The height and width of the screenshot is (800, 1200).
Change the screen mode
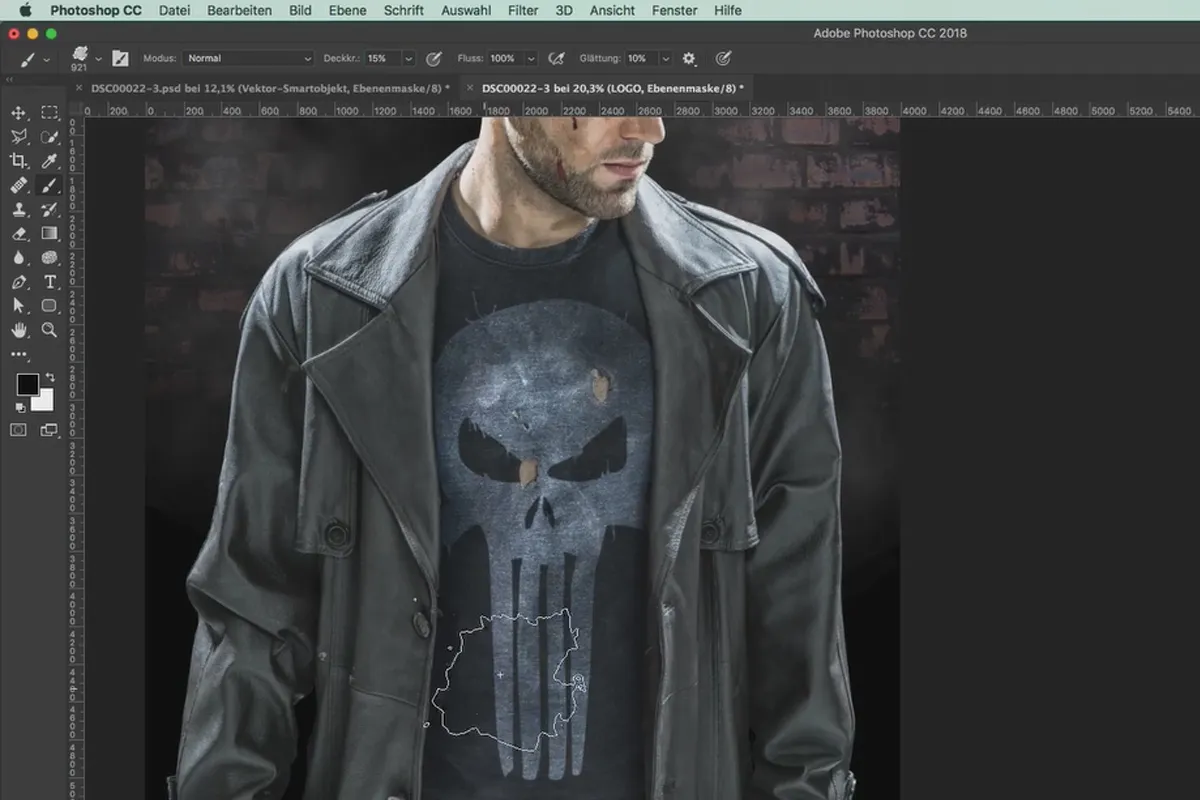49,430
